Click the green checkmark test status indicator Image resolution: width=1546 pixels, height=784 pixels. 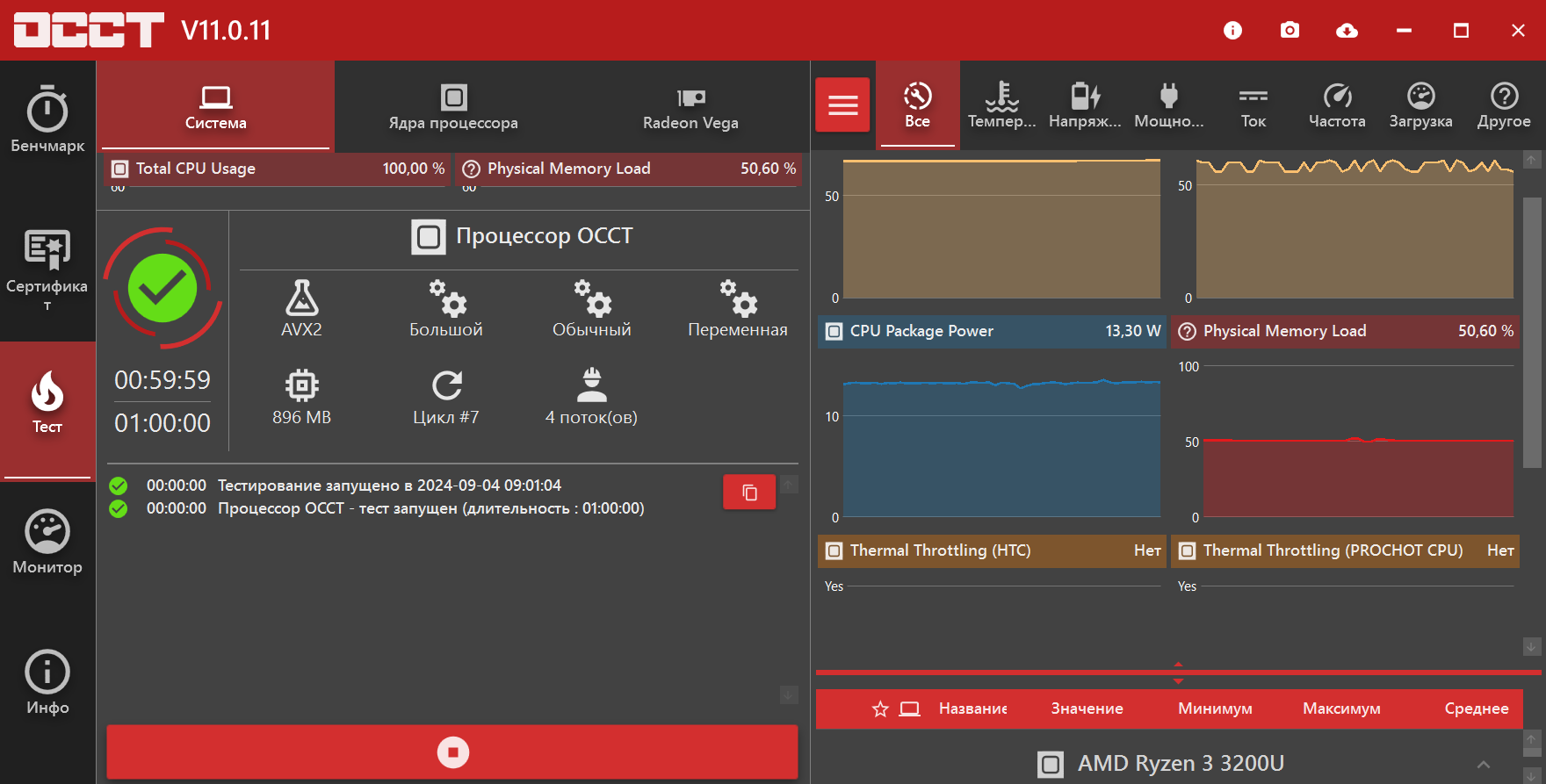coord(163,288)
